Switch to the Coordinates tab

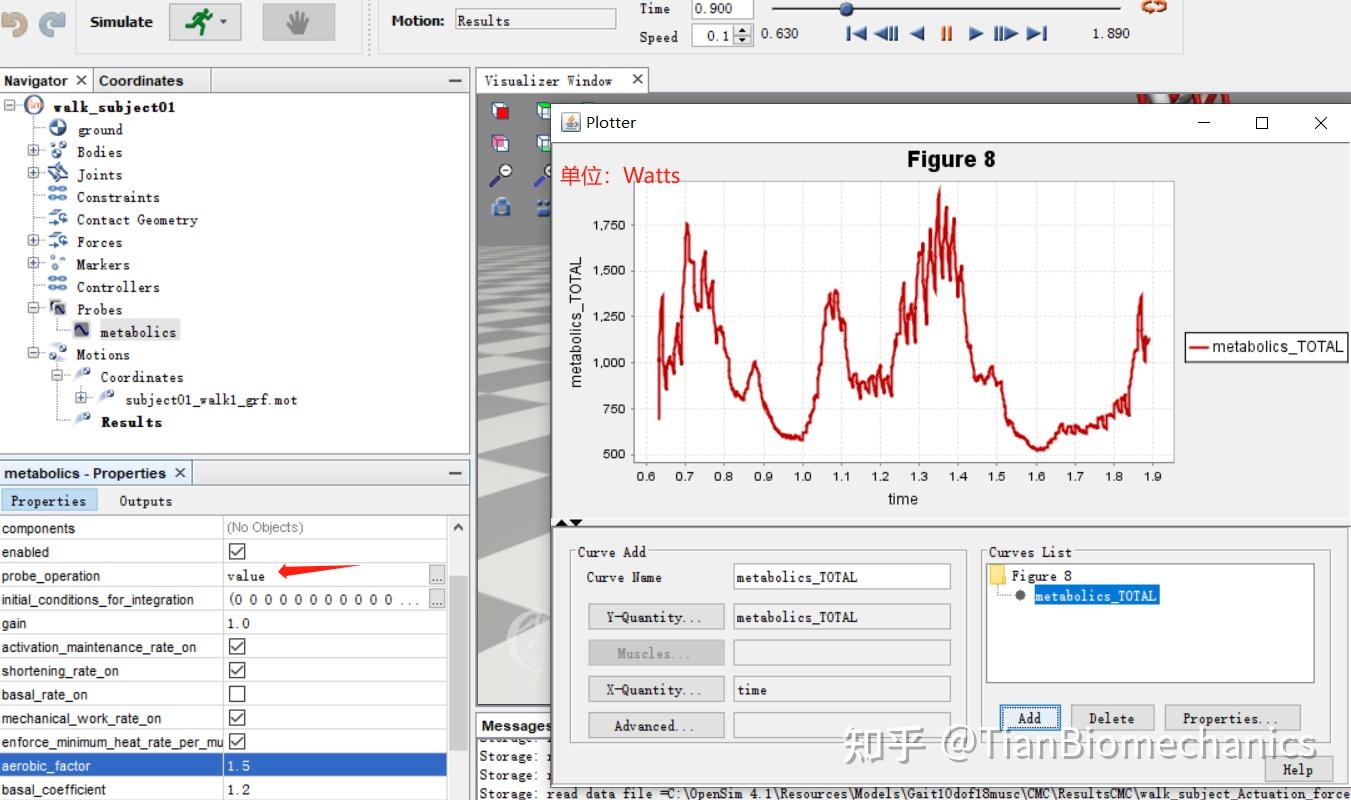[x=141, y=81]
